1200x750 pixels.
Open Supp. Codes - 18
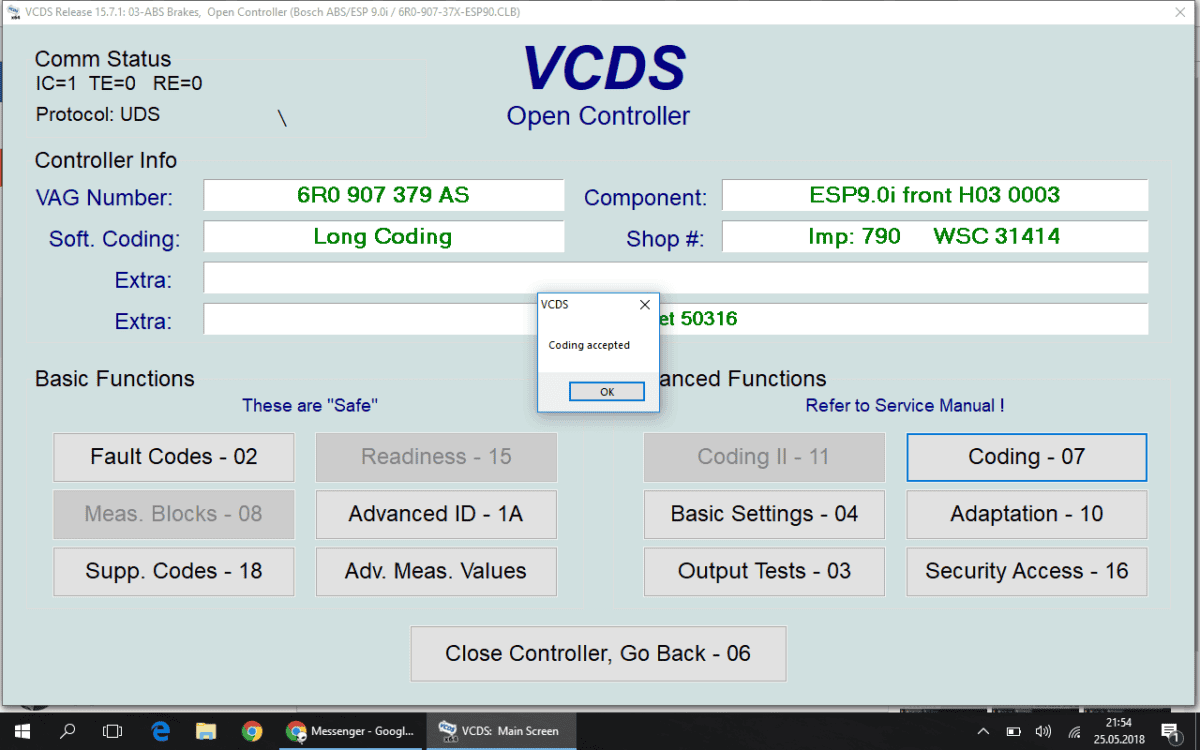[174, 571]
